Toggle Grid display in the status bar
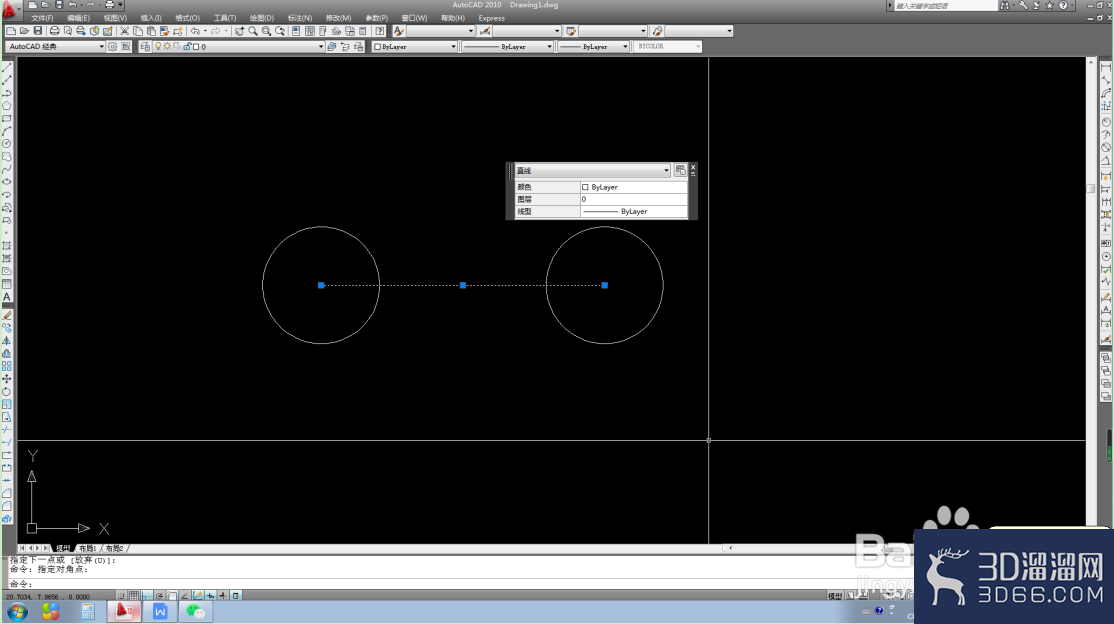The width and height of the screenshot is (1114, 624). [134, 595]
